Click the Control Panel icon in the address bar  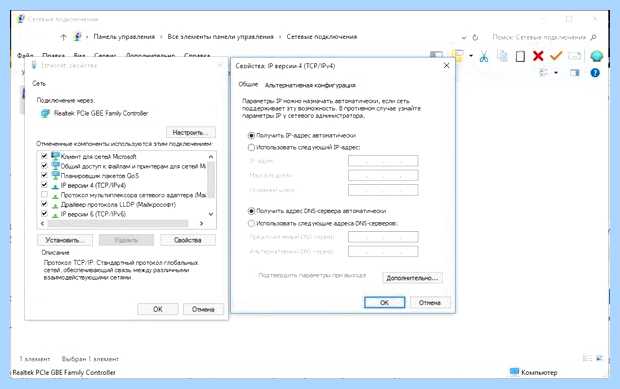coord(78,37)
